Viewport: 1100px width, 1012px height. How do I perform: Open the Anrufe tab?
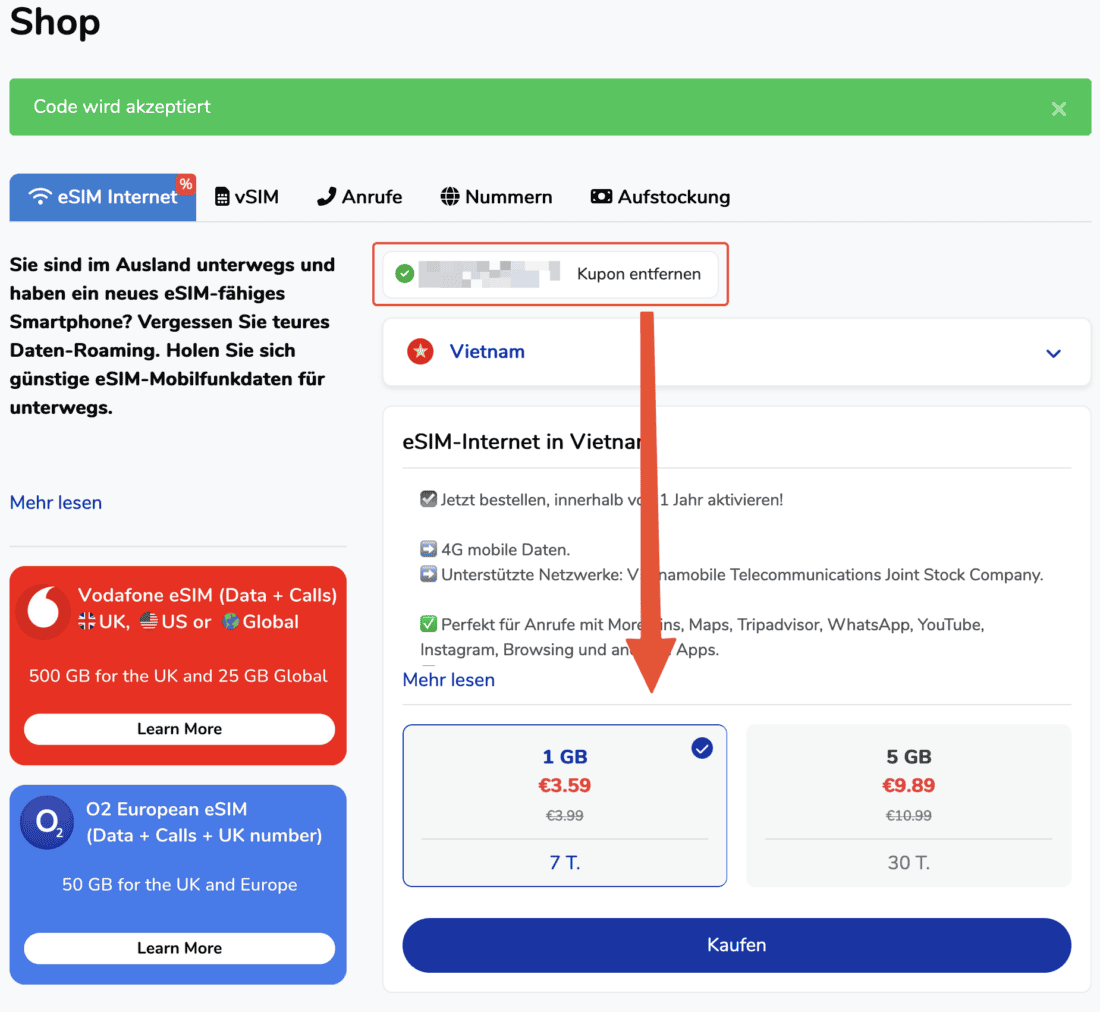(x=359, y=197)
